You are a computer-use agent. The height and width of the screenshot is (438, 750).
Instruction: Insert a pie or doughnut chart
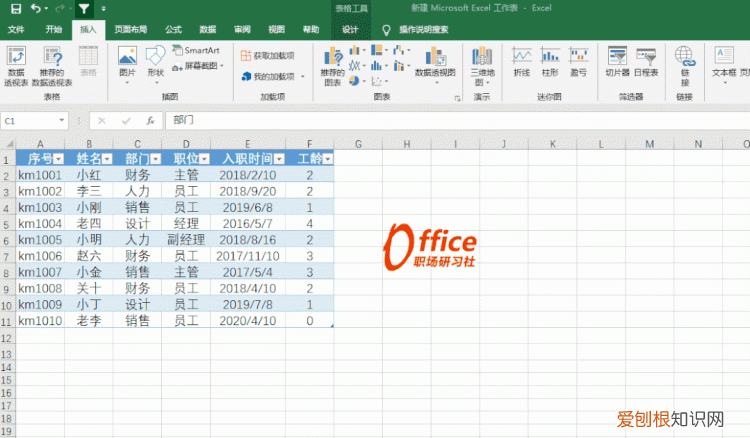pos(357,81)
